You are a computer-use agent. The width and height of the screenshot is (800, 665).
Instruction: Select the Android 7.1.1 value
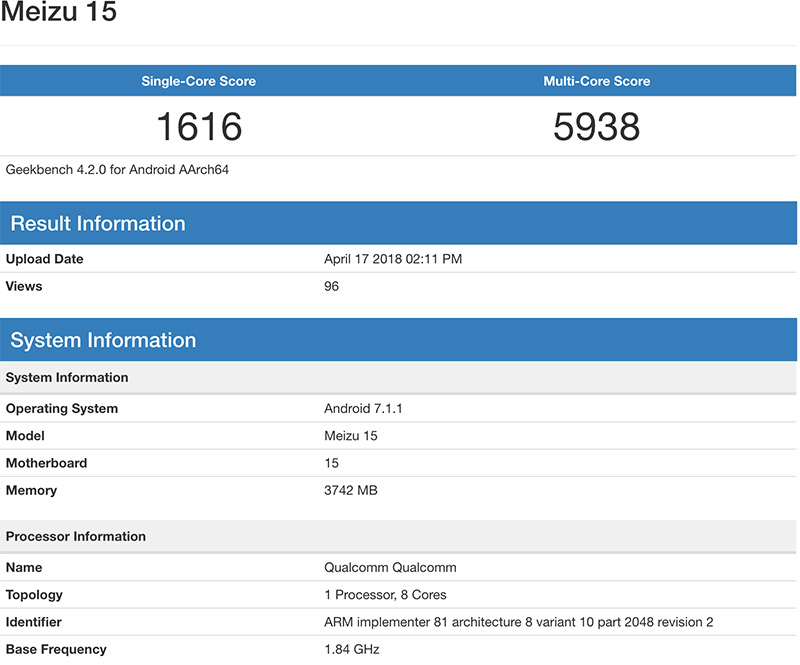363,408
